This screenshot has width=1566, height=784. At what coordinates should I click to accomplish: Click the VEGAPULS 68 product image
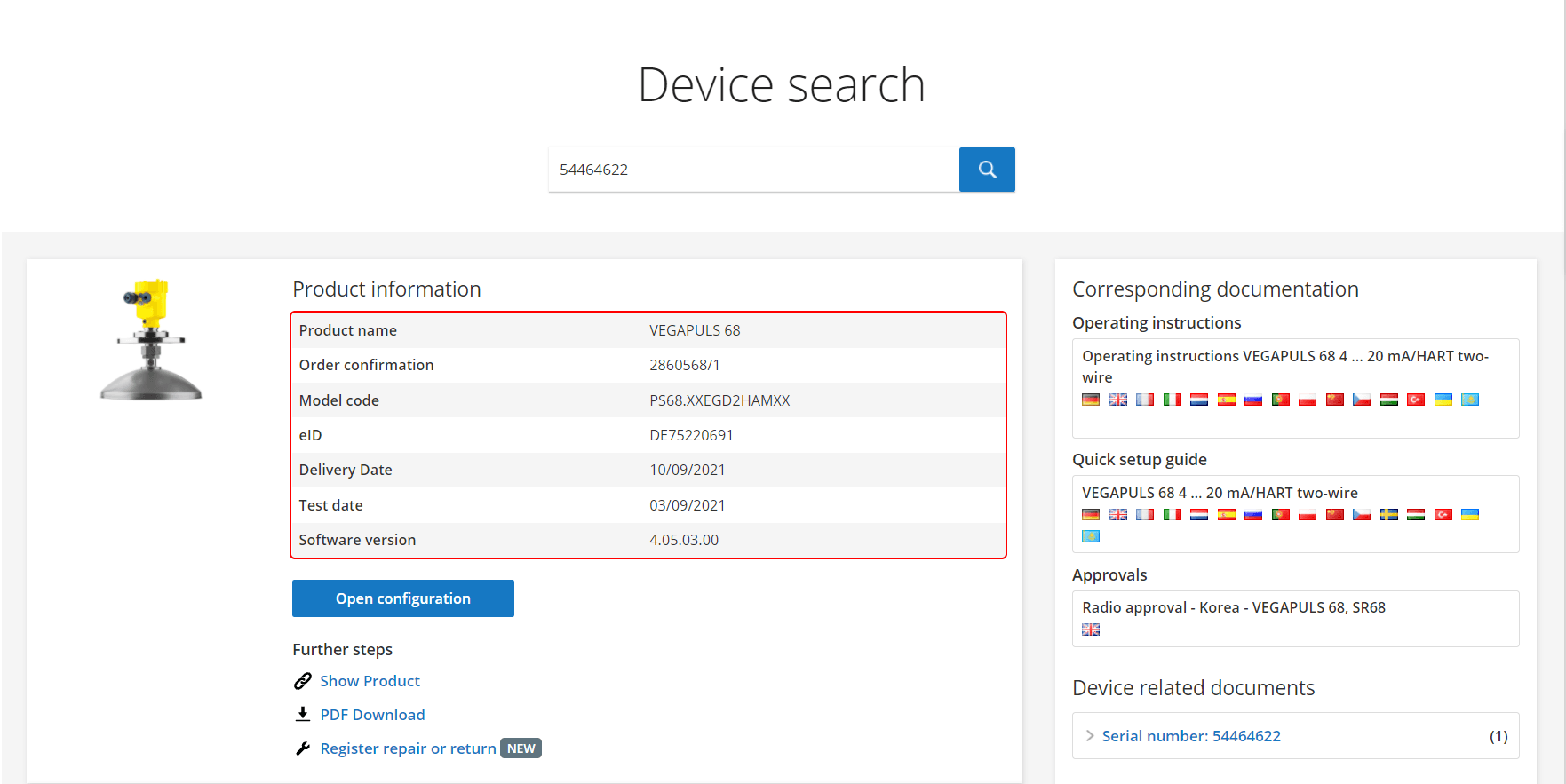pos(151,340)
